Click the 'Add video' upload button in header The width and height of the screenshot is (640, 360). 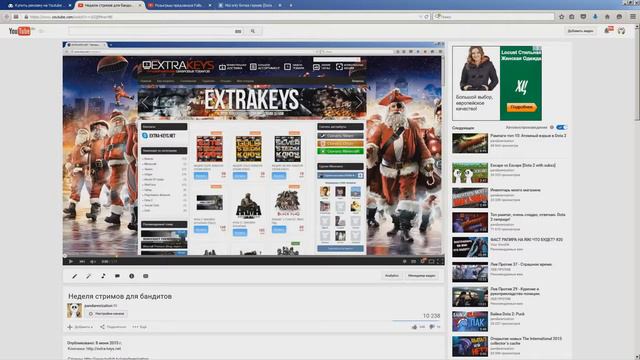[580, 31]
